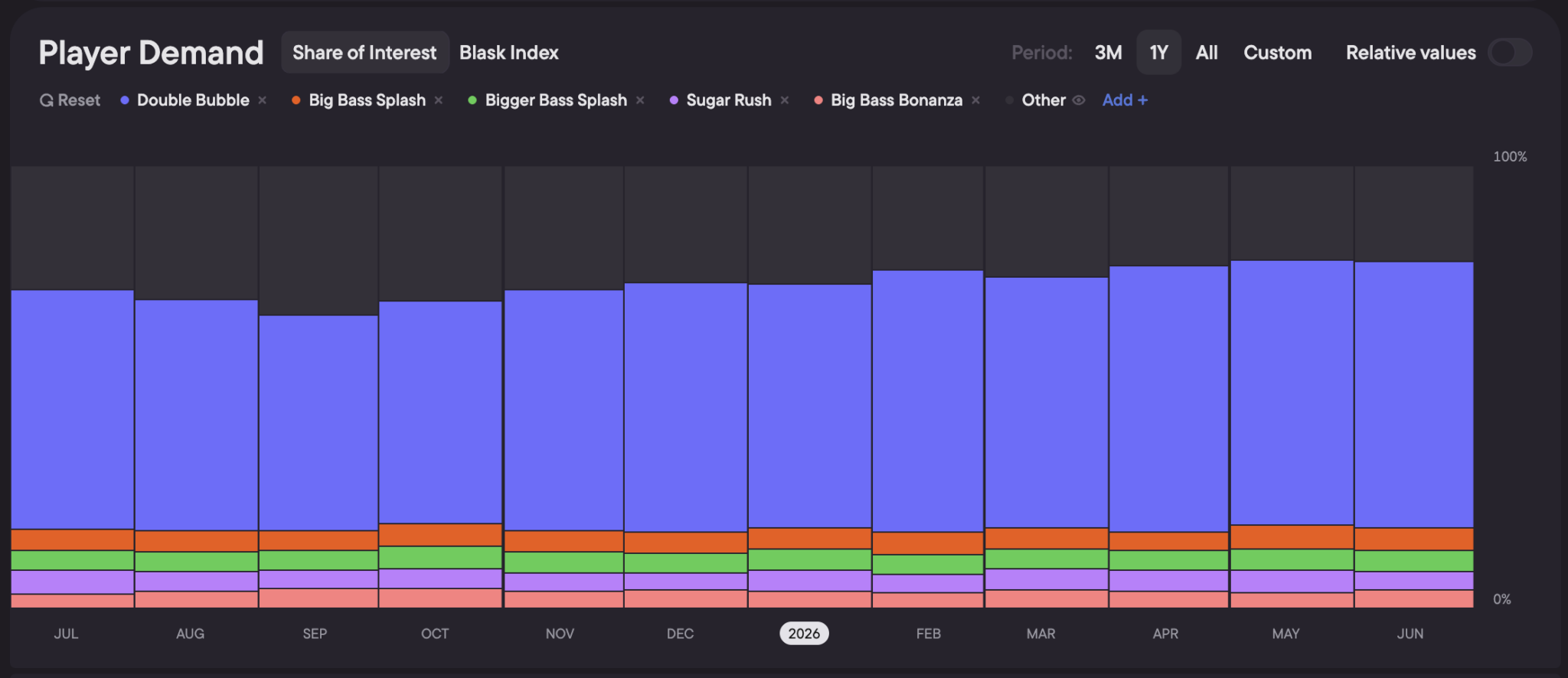Enable the Relative values switch
The width and height of the screenshot is (1568, 678).
[1510, 53]
